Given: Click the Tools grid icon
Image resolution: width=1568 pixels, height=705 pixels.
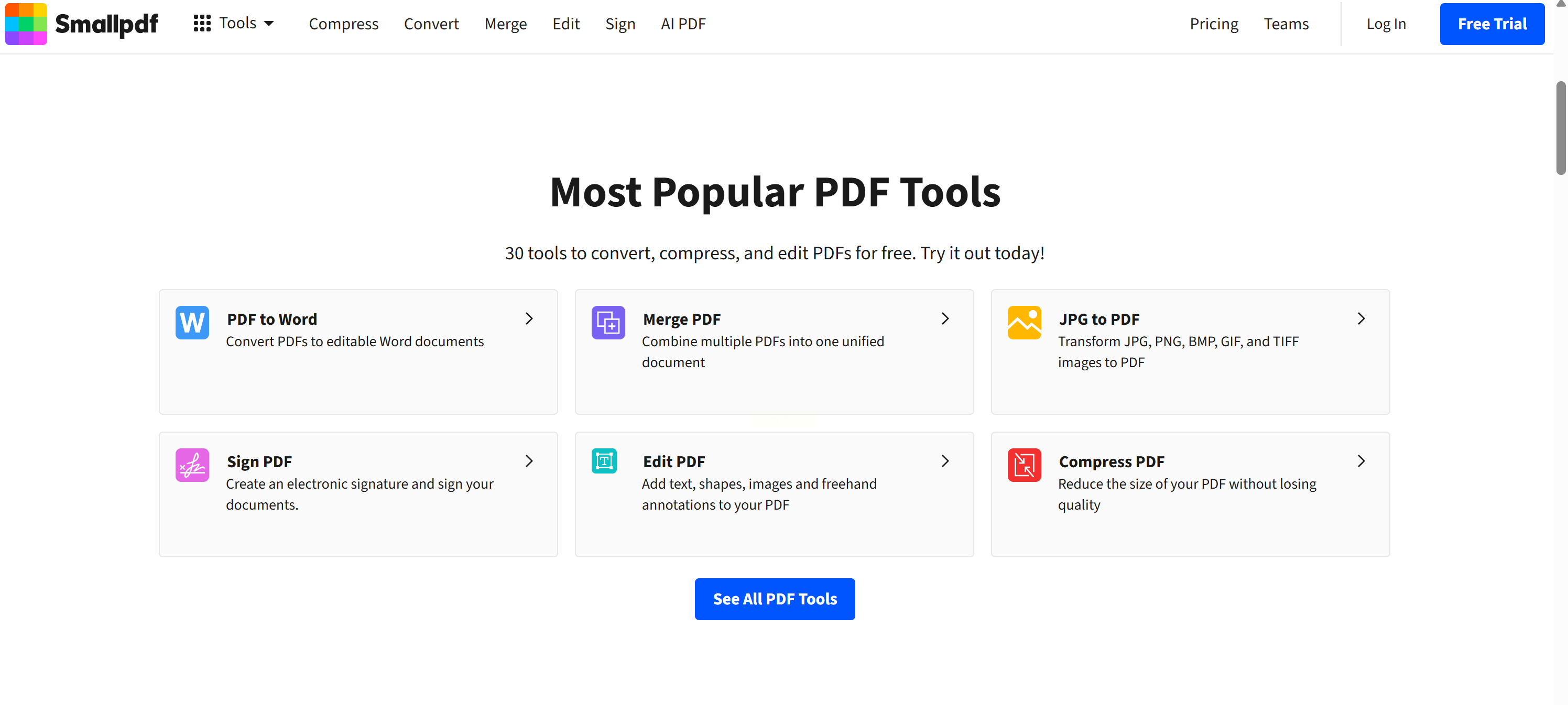Looking at the screenshot, I should [x=202, y=23].
